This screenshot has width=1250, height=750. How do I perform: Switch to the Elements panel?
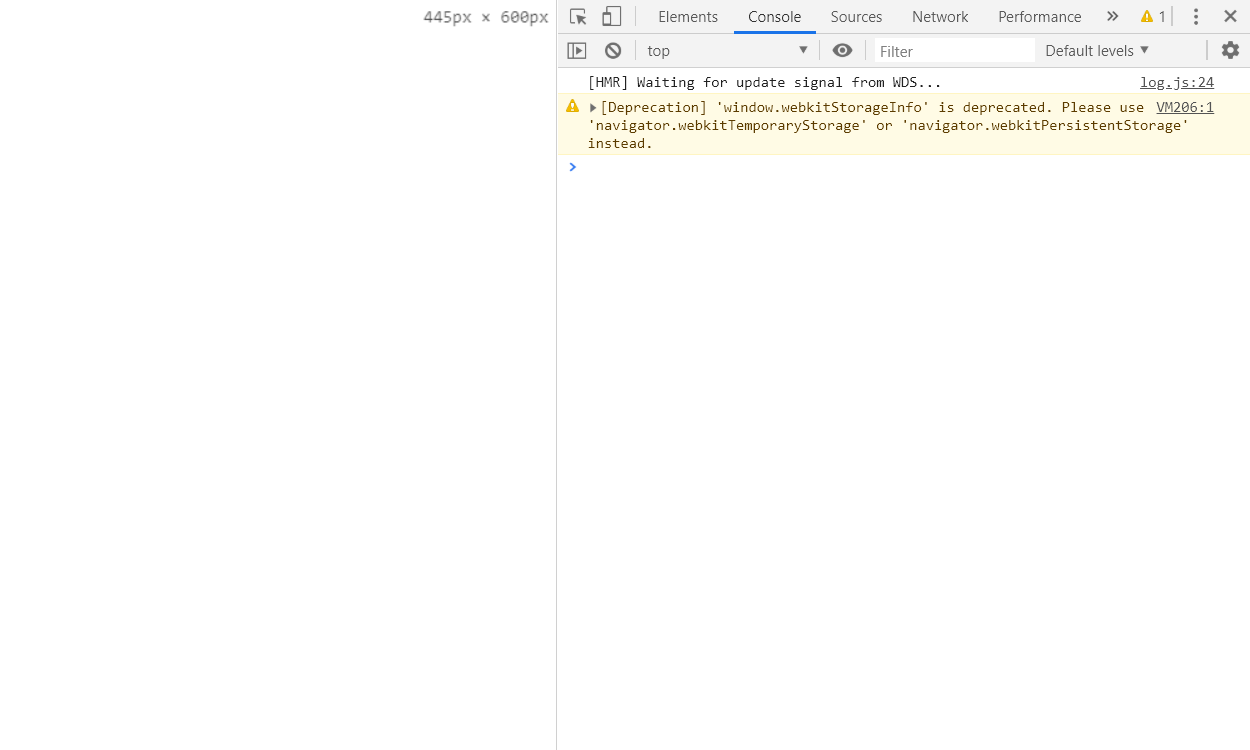coord(687,16)
